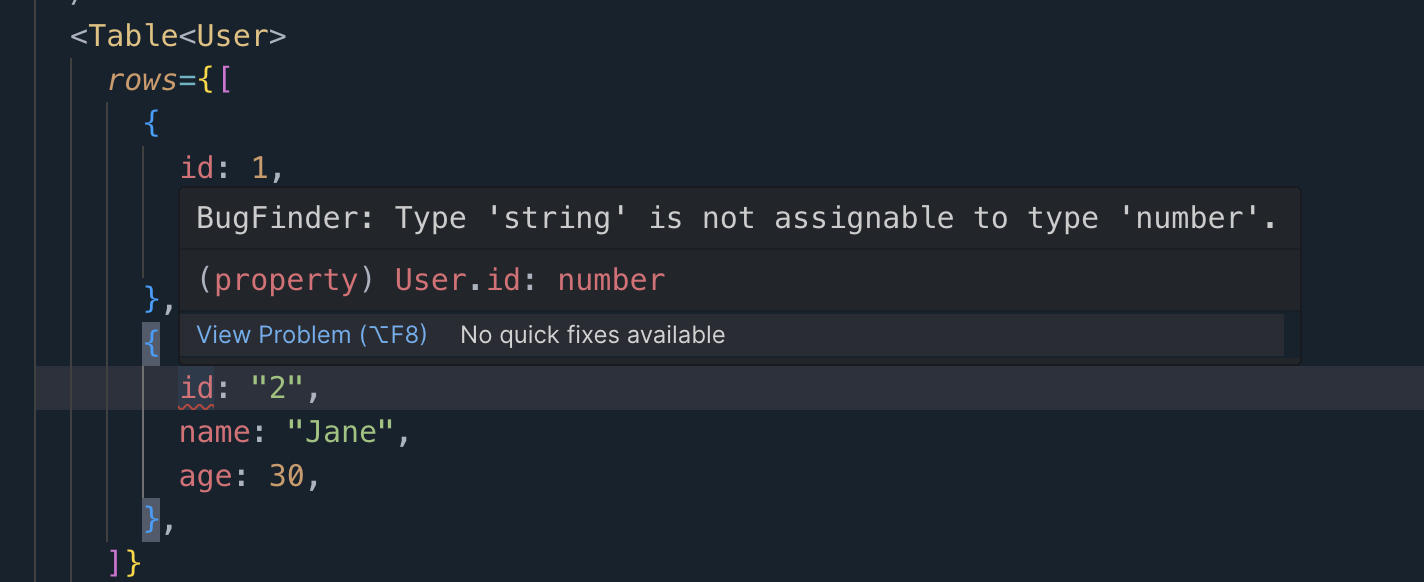Click the "Jane" string value

[x=340, y=432]
